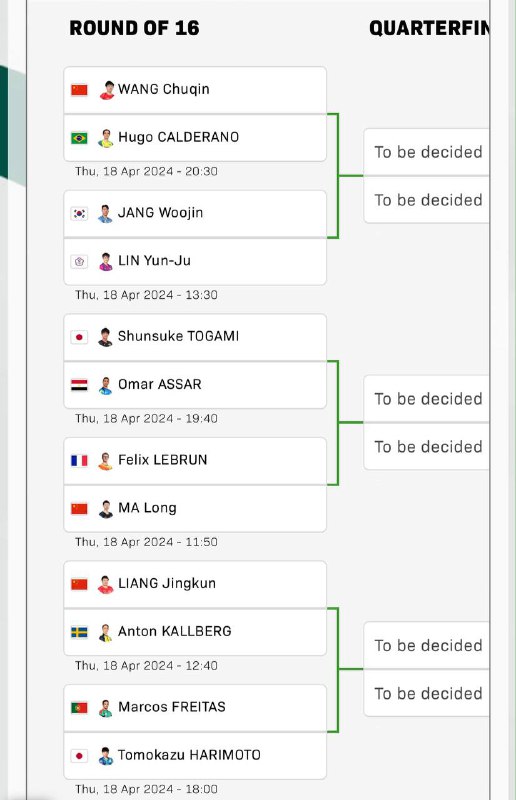Select Felix LEBRUN name in bracket
This screenshot has height=800, width=516.
point(163,460)
